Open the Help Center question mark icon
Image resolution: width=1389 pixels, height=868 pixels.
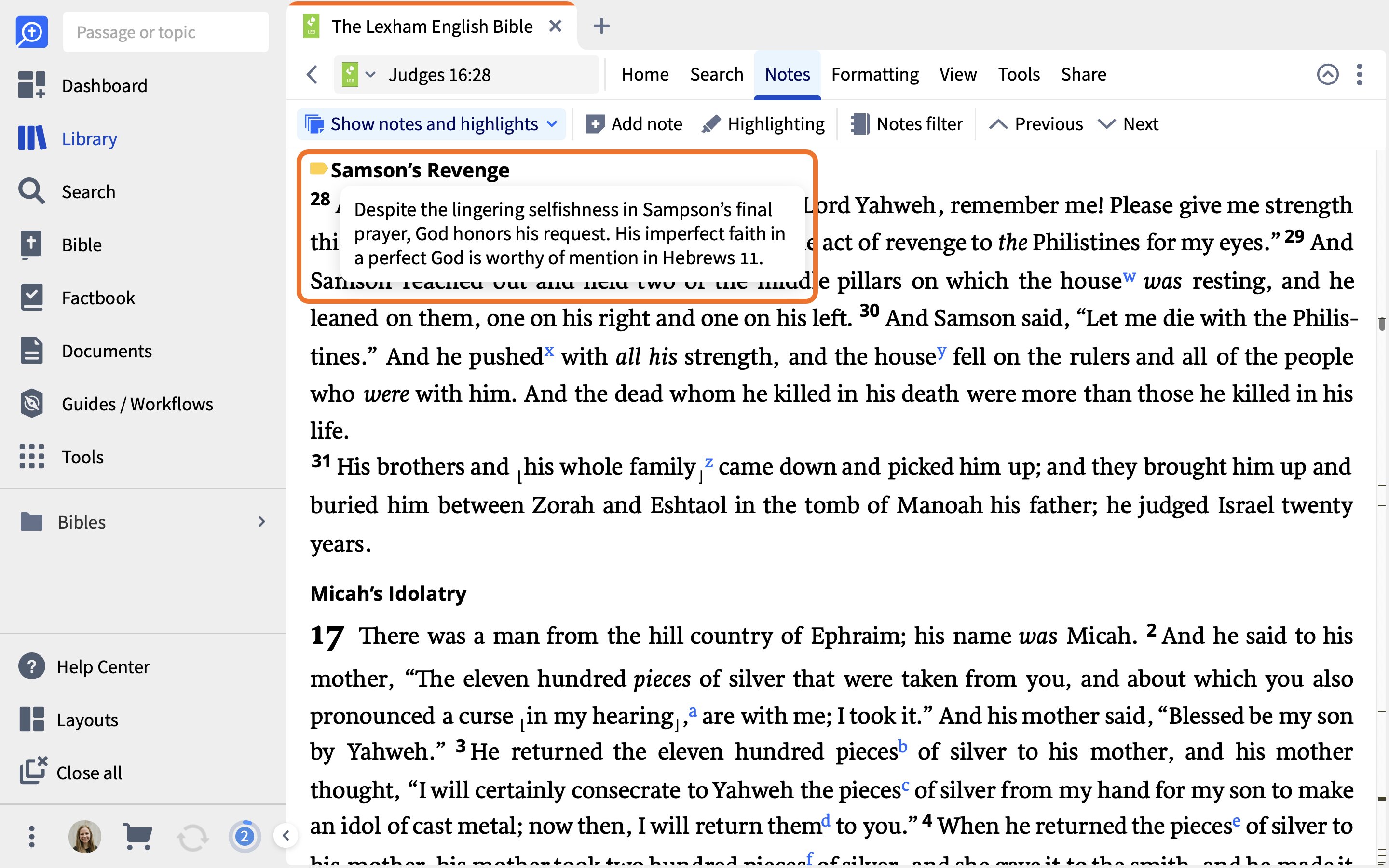[x=31, y=666]
